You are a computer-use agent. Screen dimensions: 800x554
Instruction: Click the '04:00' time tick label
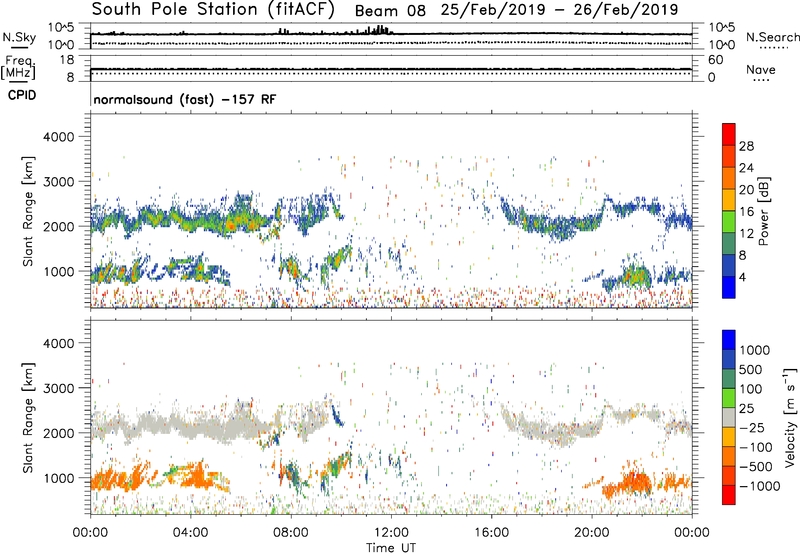tap(190, 533)
